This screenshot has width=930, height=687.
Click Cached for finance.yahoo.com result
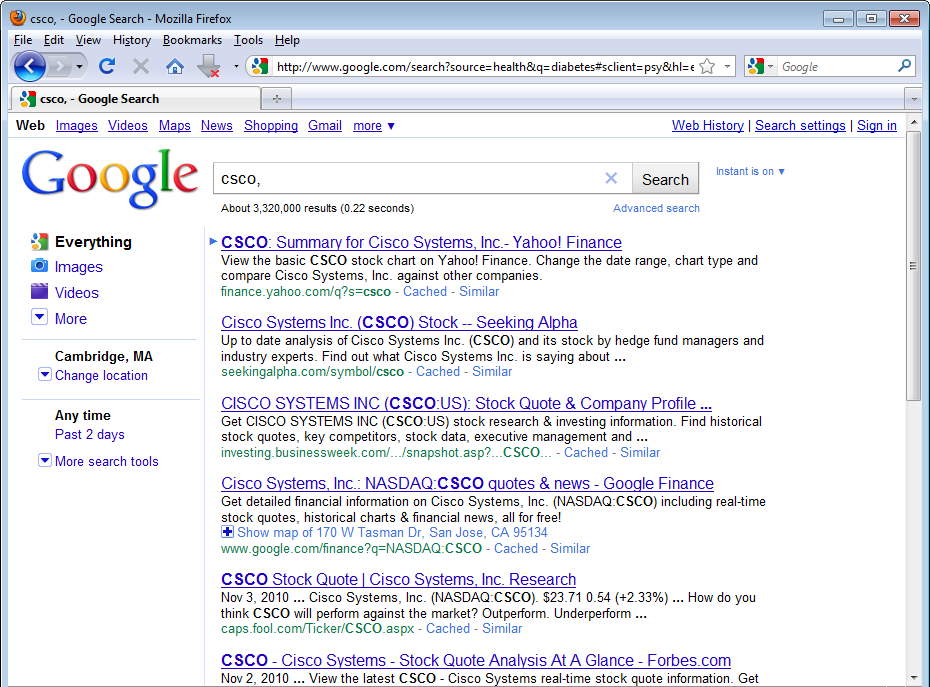[425, 291]
